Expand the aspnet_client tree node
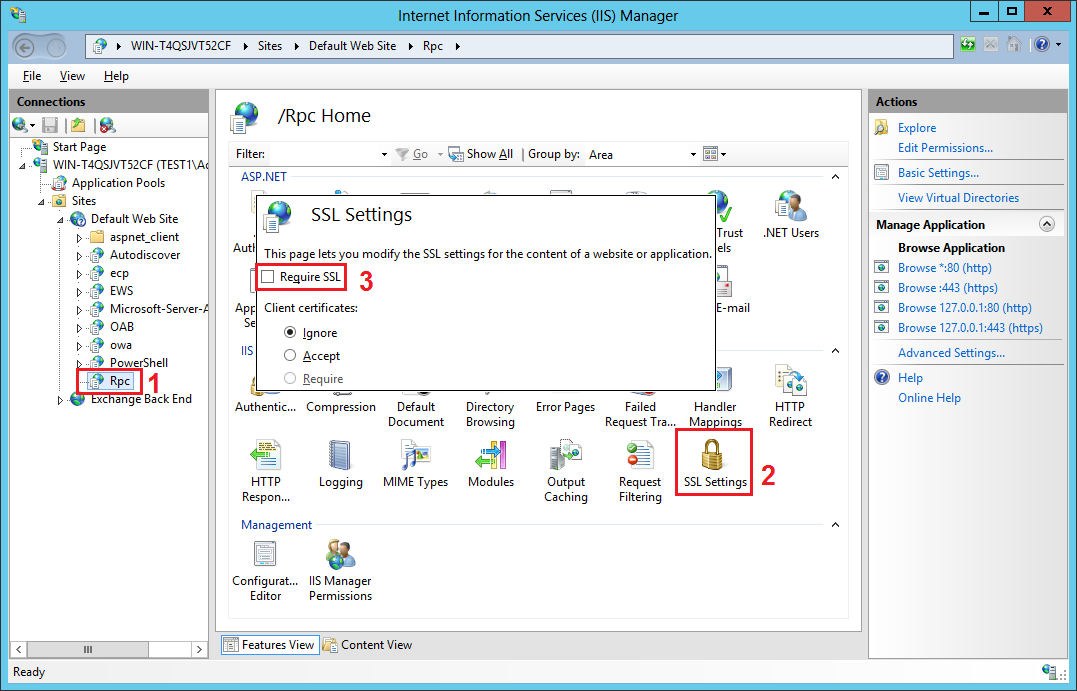The width and height of the screenshot is (1077, 691). pos(79,238)
